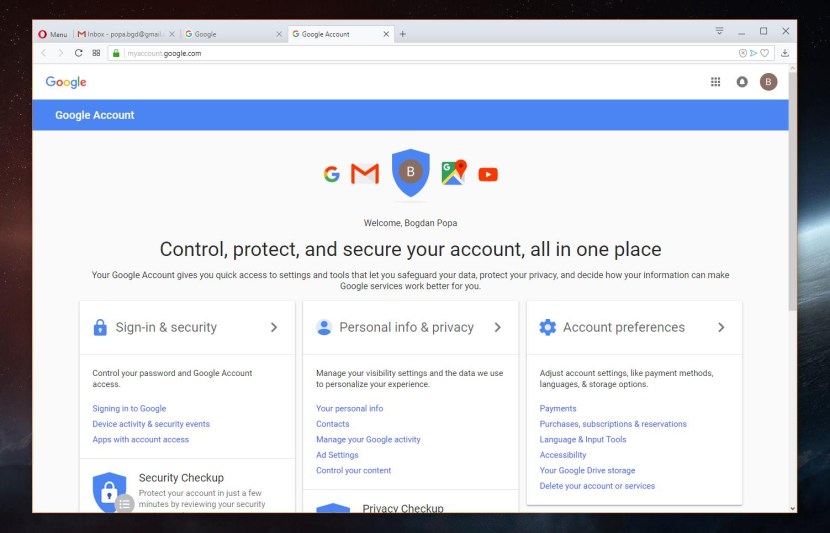Open the Opera downloads icon
Screen dimensions: 830x533
(785, 53)
